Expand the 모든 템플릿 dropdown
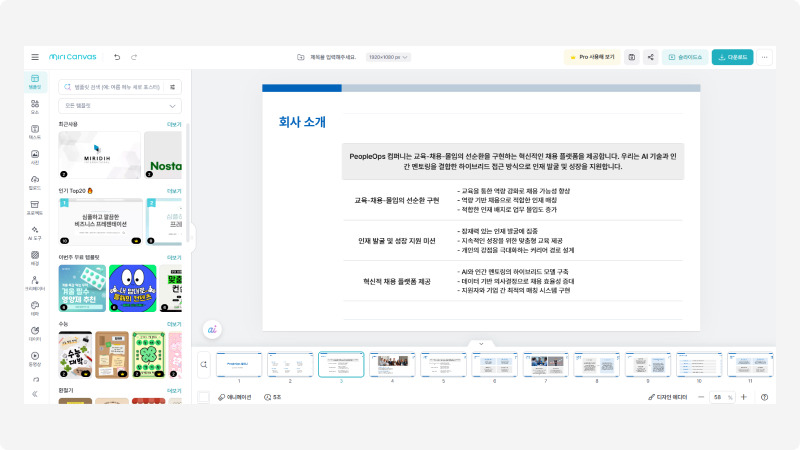 [x=120, y=106]
